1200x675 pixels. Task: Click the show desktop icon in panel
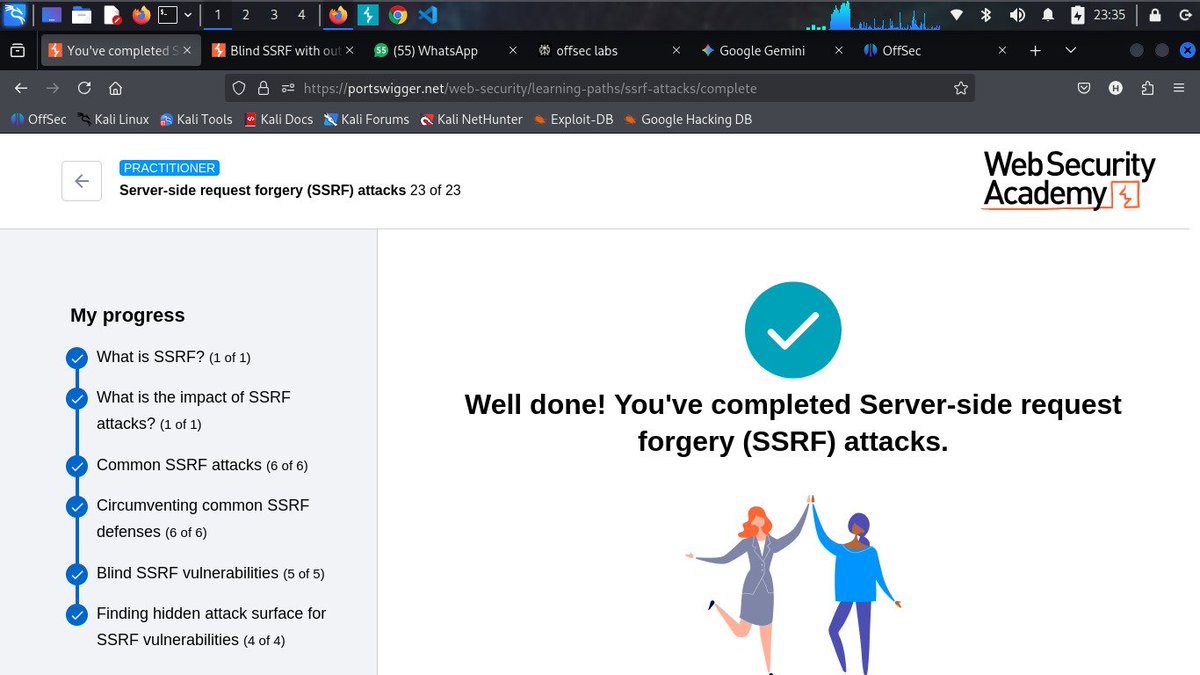coord(51,15)
